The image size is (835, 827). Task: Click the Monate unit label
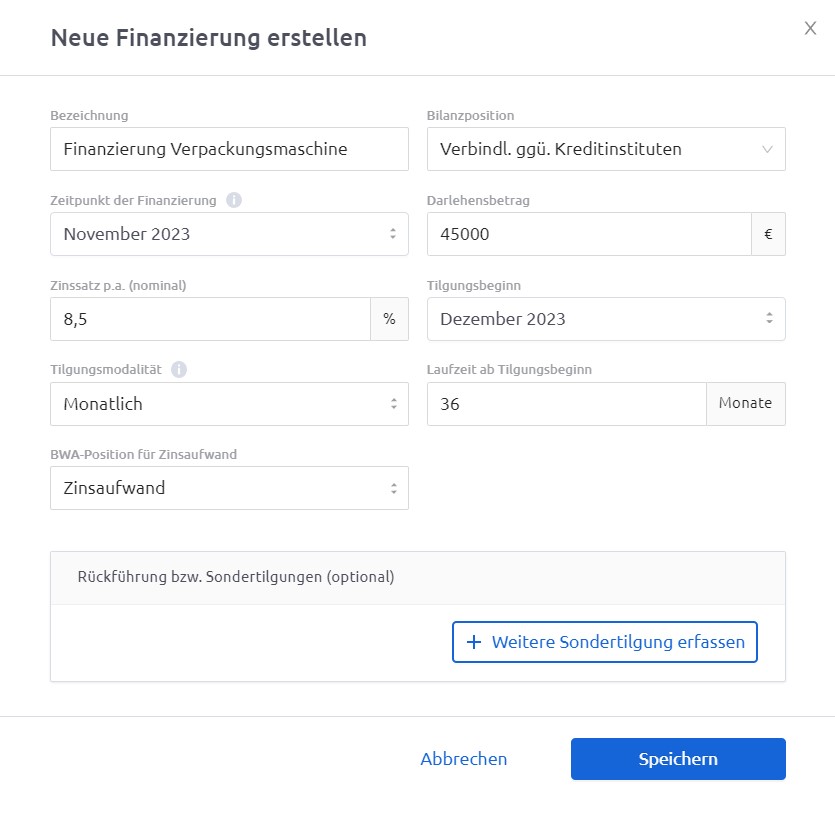click(x=746, y=403)
